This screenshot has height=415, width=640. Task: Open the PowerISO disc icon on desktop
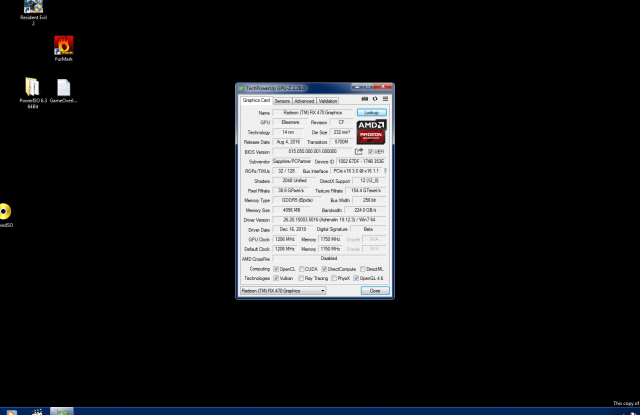coord(5,215)
